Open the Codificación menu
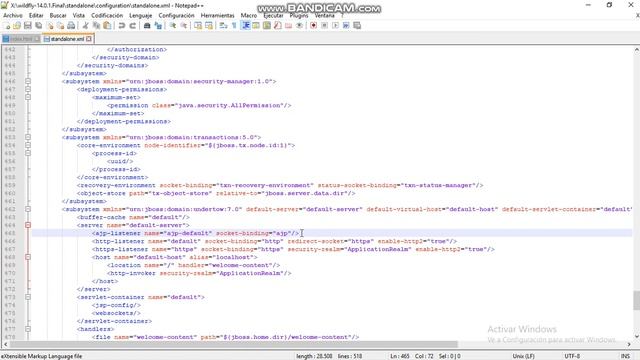The width and height of the screenshot is (640, 360). (x=107, y=15)
